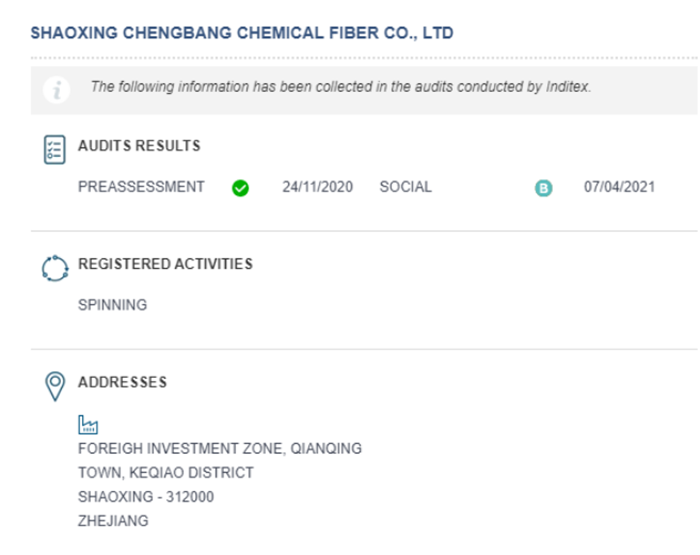The width and height of the screenshot is (700, 555).
Task: Click the SOCIAL audit label
Action: click(405, 187)
